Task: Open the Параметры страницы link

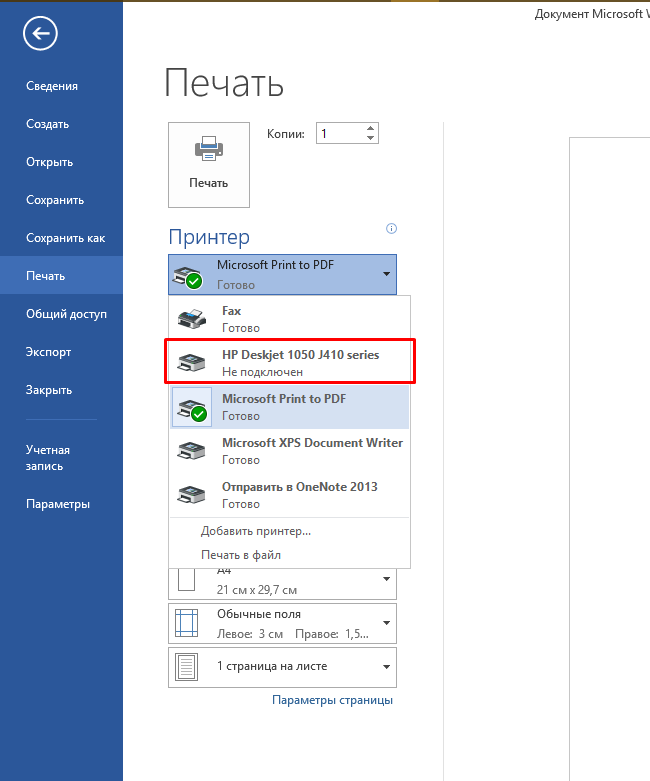Action: pyautogui.click(x=332, y=700)
